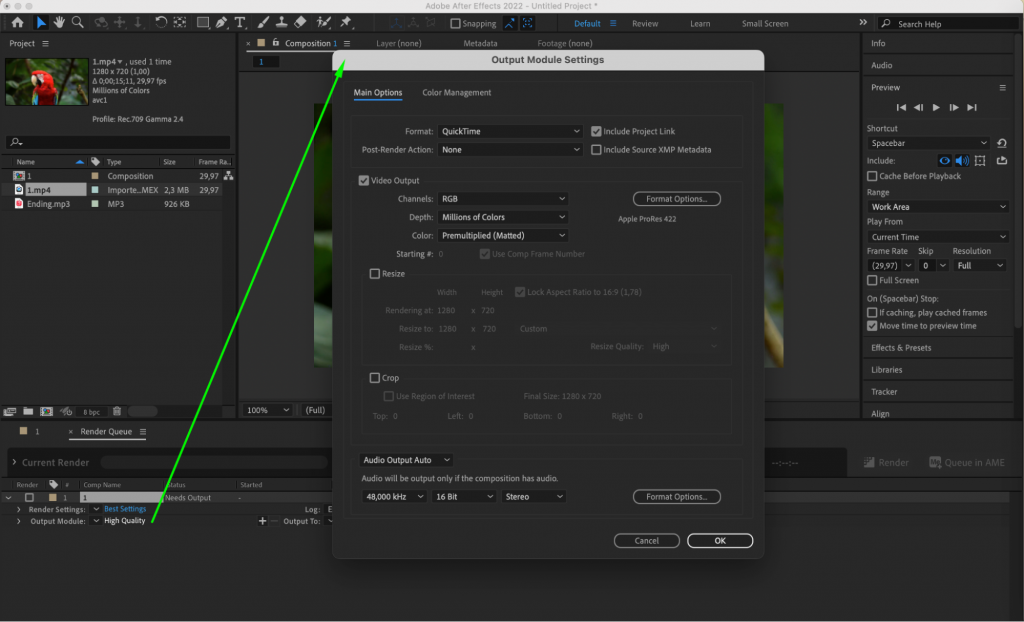
Task: Choose the Eraser tool
Action: pos(300,22)
